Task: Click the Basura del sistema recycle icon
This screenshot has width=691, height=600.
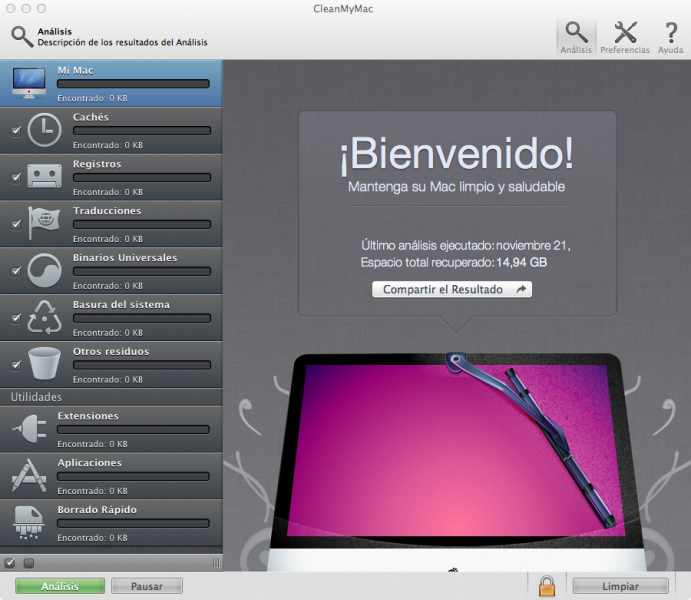Action: coord(45,317)
